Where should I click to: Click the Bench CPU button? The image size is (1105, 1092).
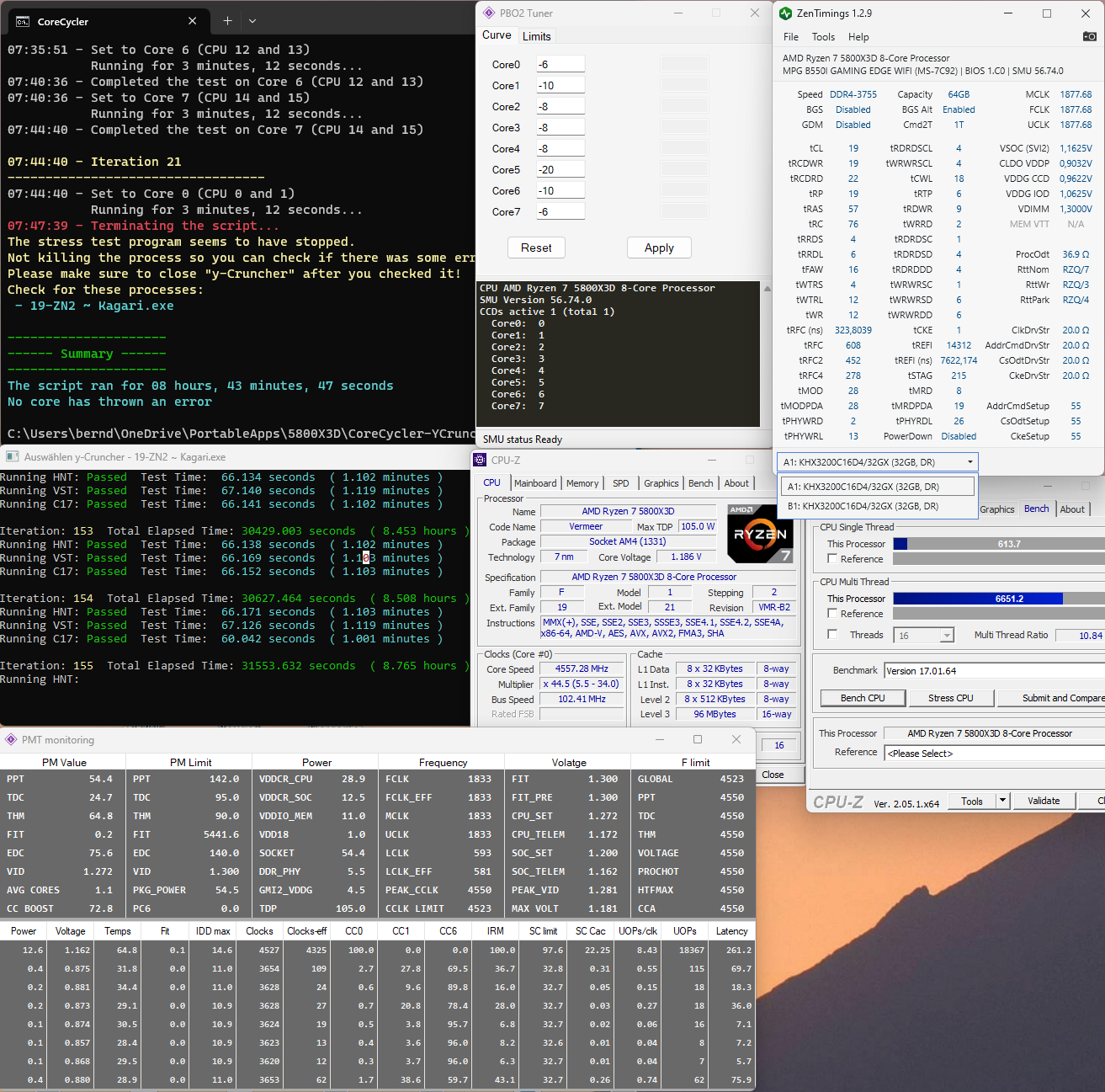(863, 698)
